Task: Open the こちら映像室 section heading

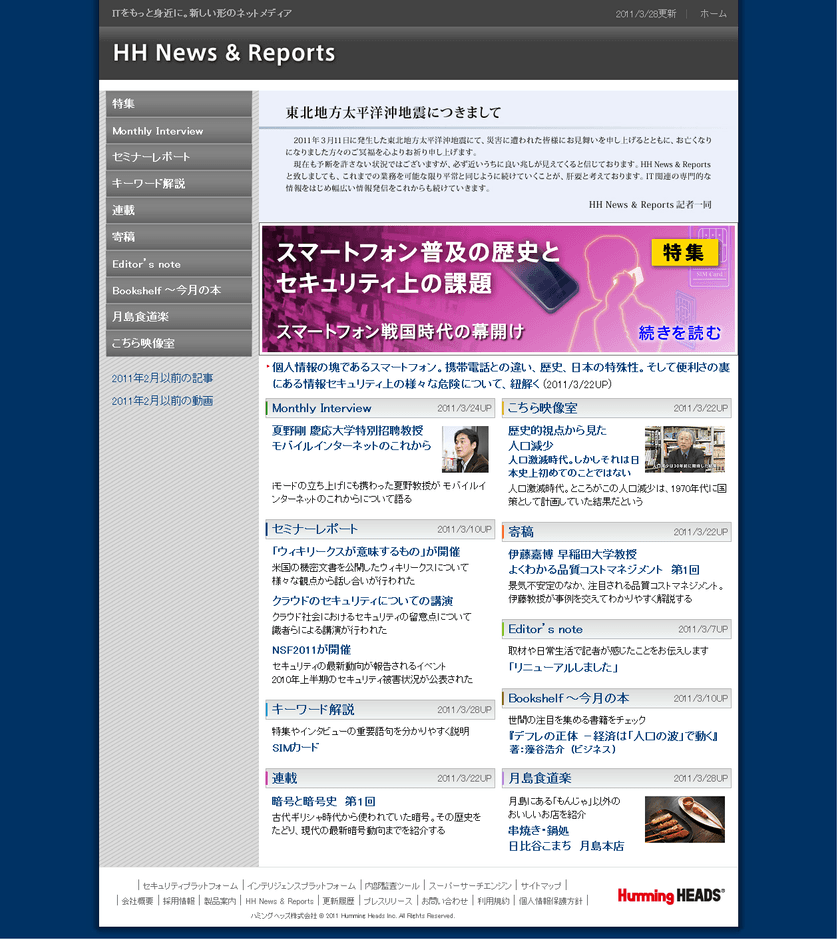Action: (542, 408)
